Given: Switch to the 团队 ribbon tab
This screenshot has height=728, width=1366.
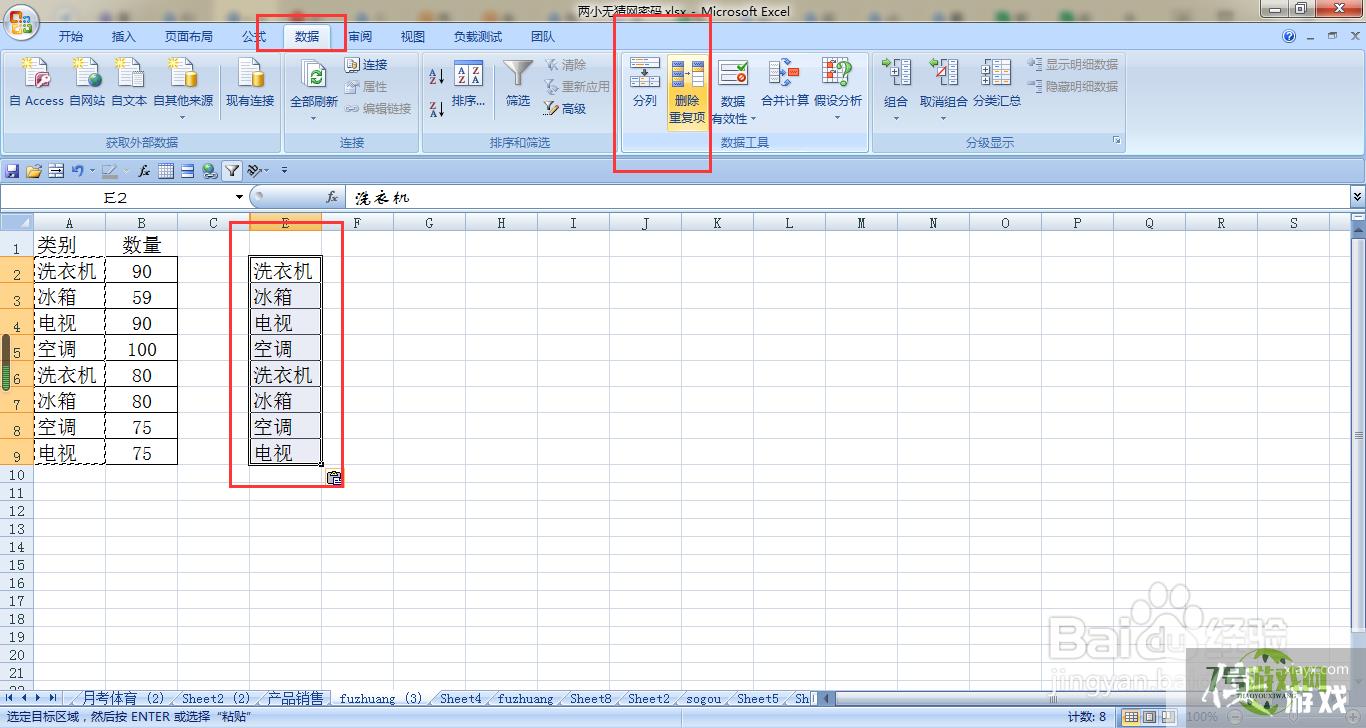Looking at the screenshot, I should point(543,37).
